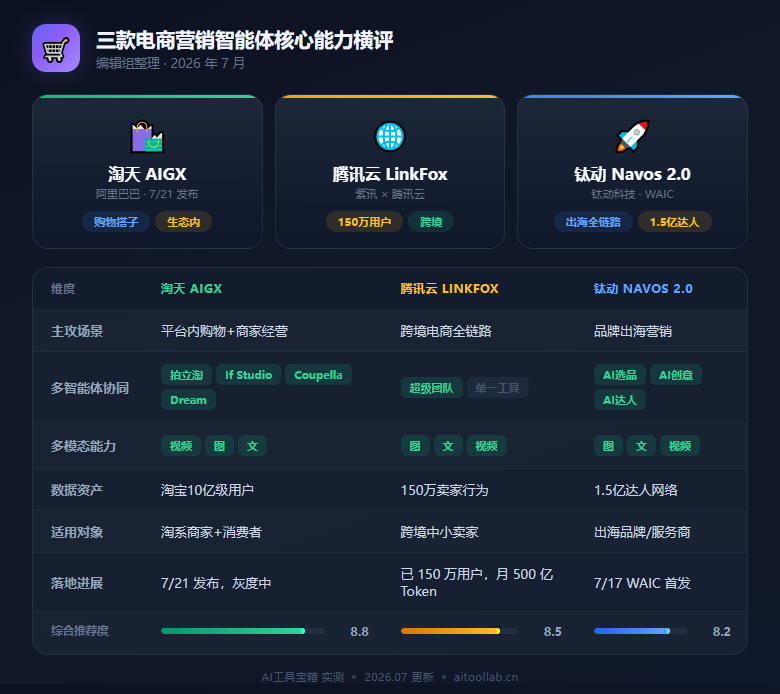Click the AI选品 chip
The height and width of the screenshot is (694, 780).
(620, 375)
